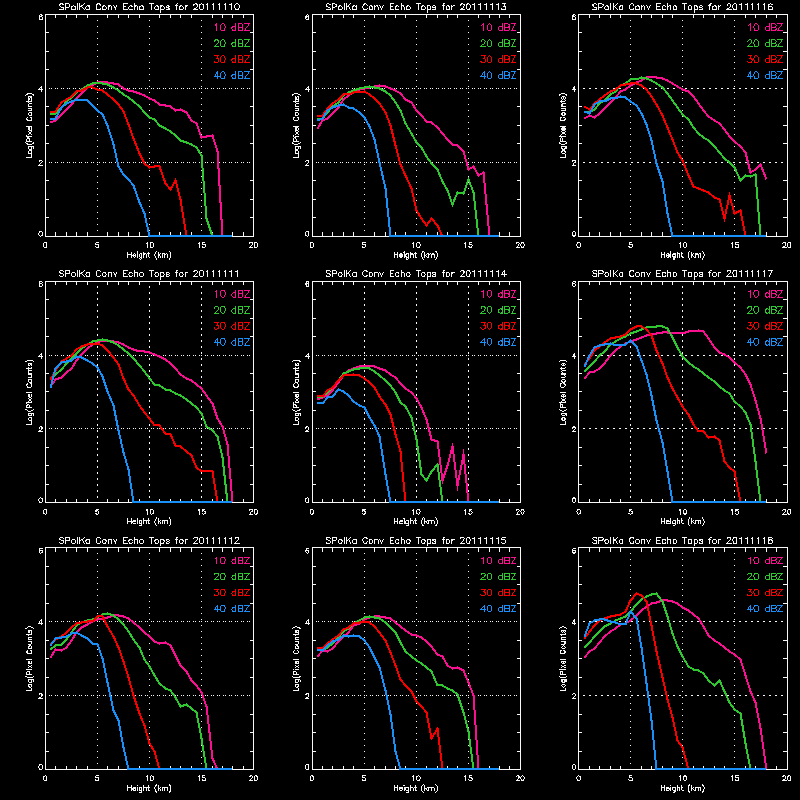800x800 pixels.
Task: Click 'Height (km)' axis label under 20111117 plot
Action: pyautogui.click(x=683, y=521)
